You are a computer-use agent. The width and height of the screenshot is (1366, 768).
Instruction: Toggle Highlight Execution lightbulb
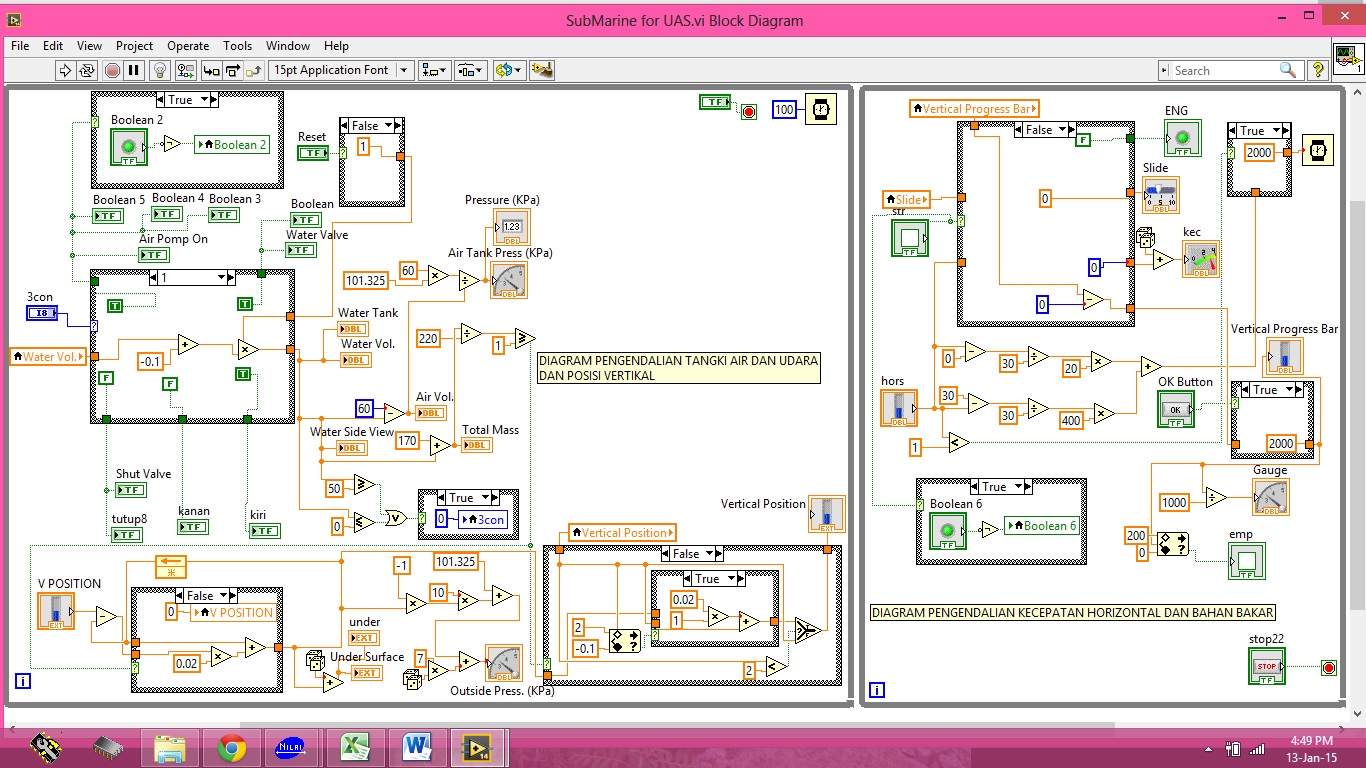click(159, 70)
